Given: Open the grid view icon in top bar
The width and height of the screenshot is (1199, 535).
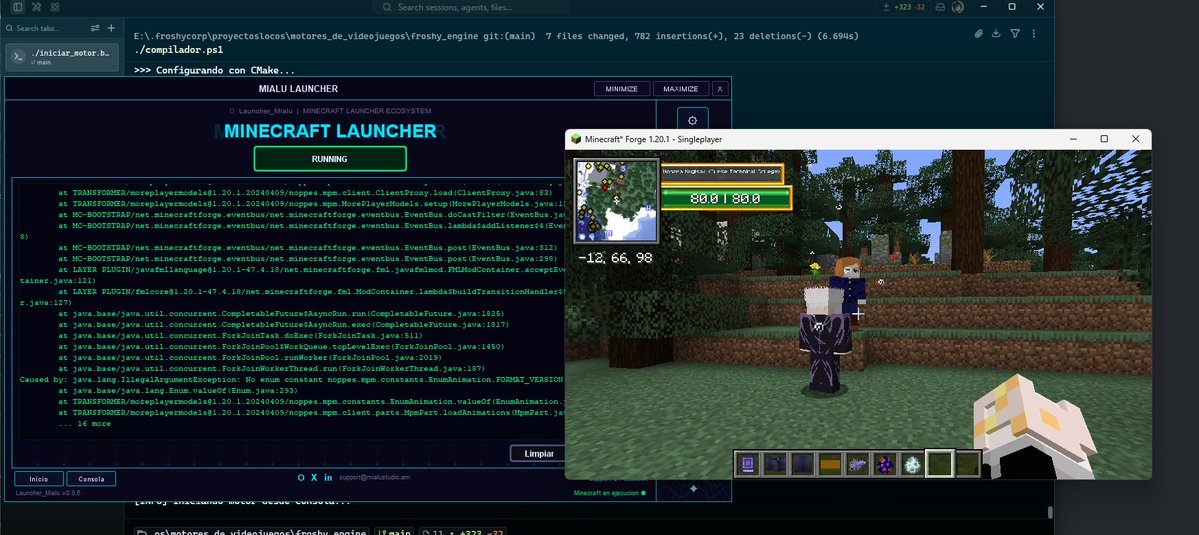Looking at the screenshot, I should [55, 7].
